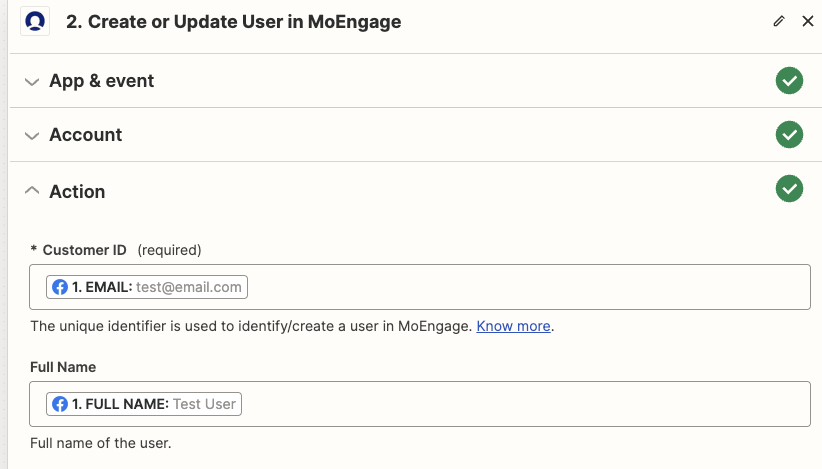Expand the Account section chevron
This screenshot has width=822, height=469.
(32, 136)
